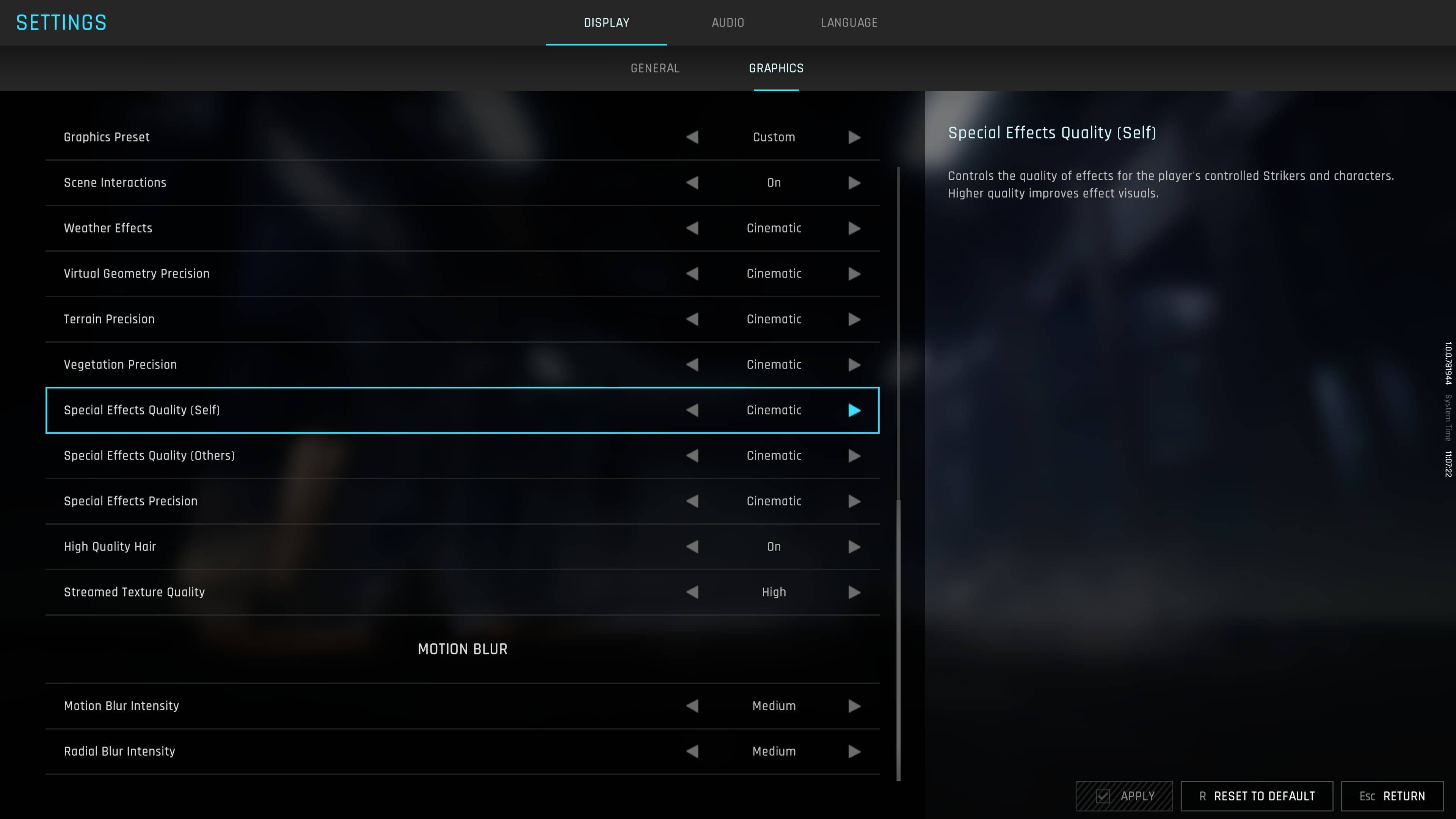Select the Special Effects Quality (Others) row

[x=462, y=455]
